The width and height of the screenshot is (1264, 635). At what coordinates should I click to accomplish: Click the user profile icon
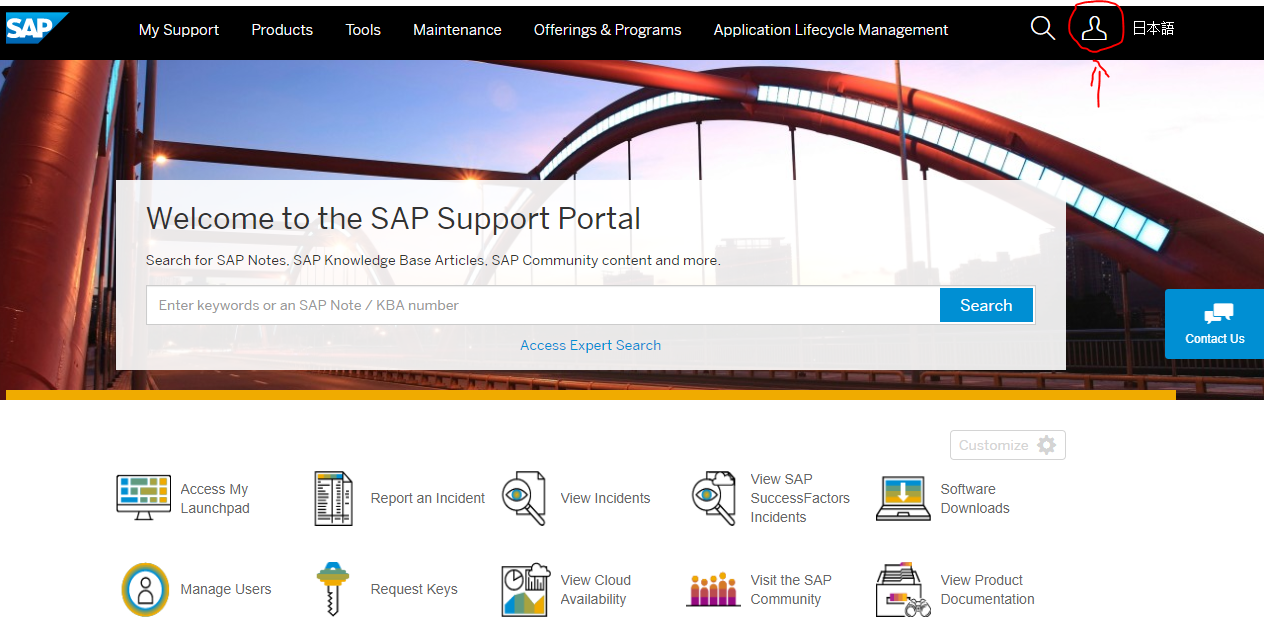pos(1095,29)
